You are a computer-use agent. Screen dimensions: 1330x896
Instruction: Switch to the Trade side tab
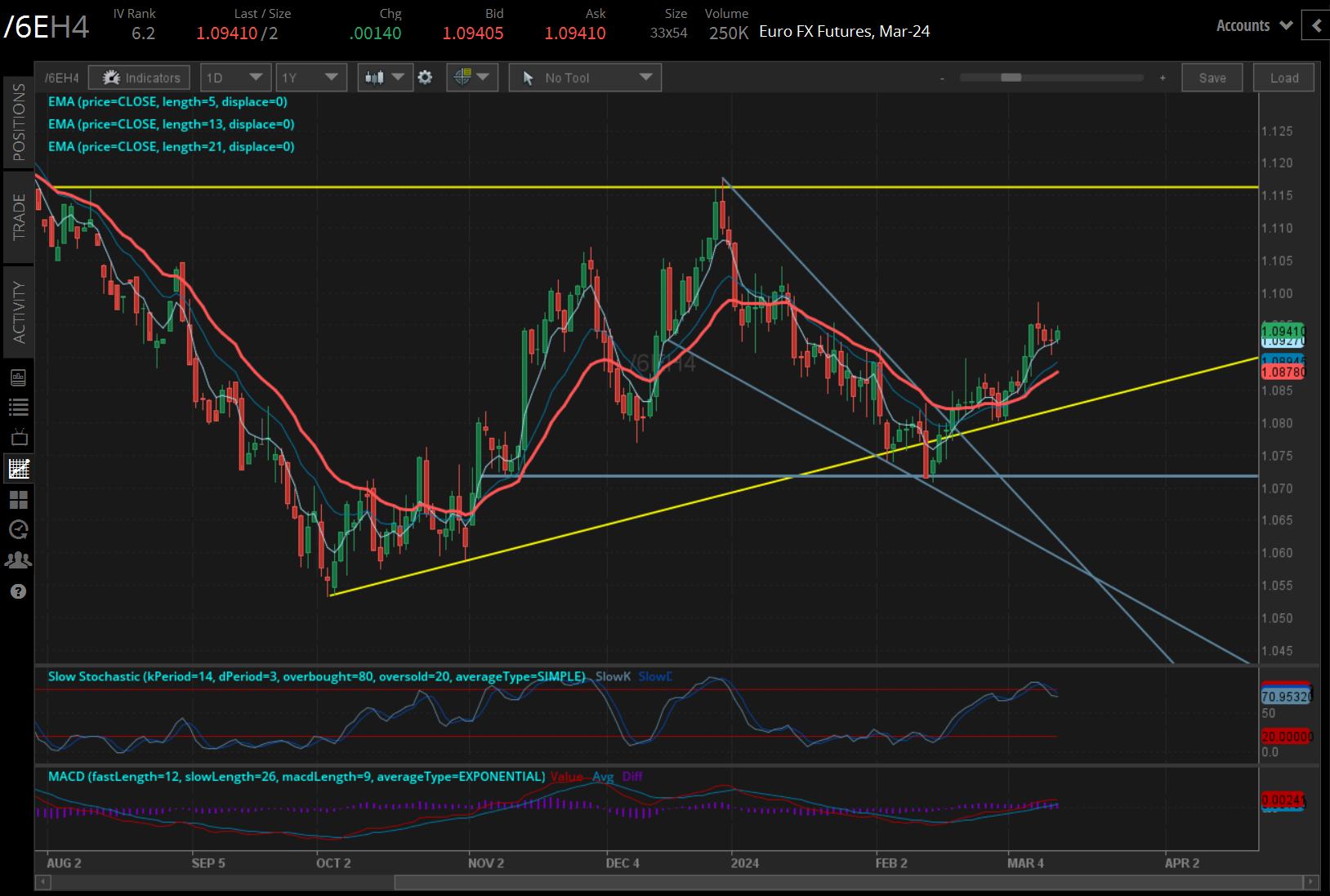click(18, 217)
